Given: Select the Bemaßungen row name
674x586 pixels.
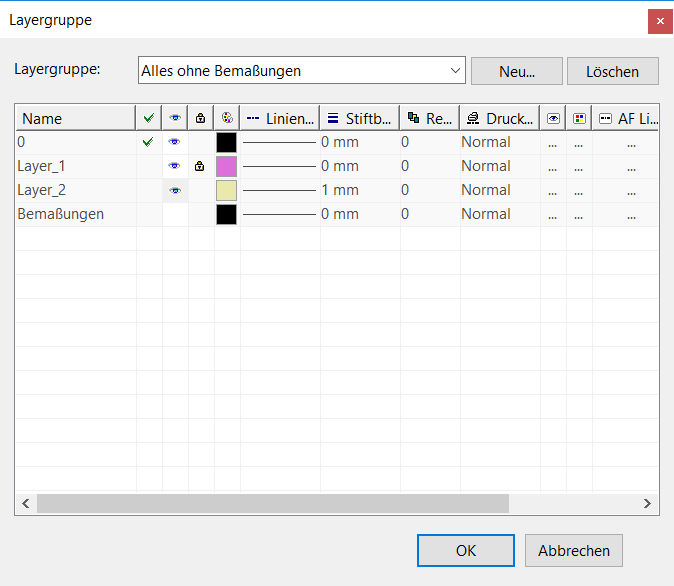Looking at the screenshot, I should click(61, 214).
